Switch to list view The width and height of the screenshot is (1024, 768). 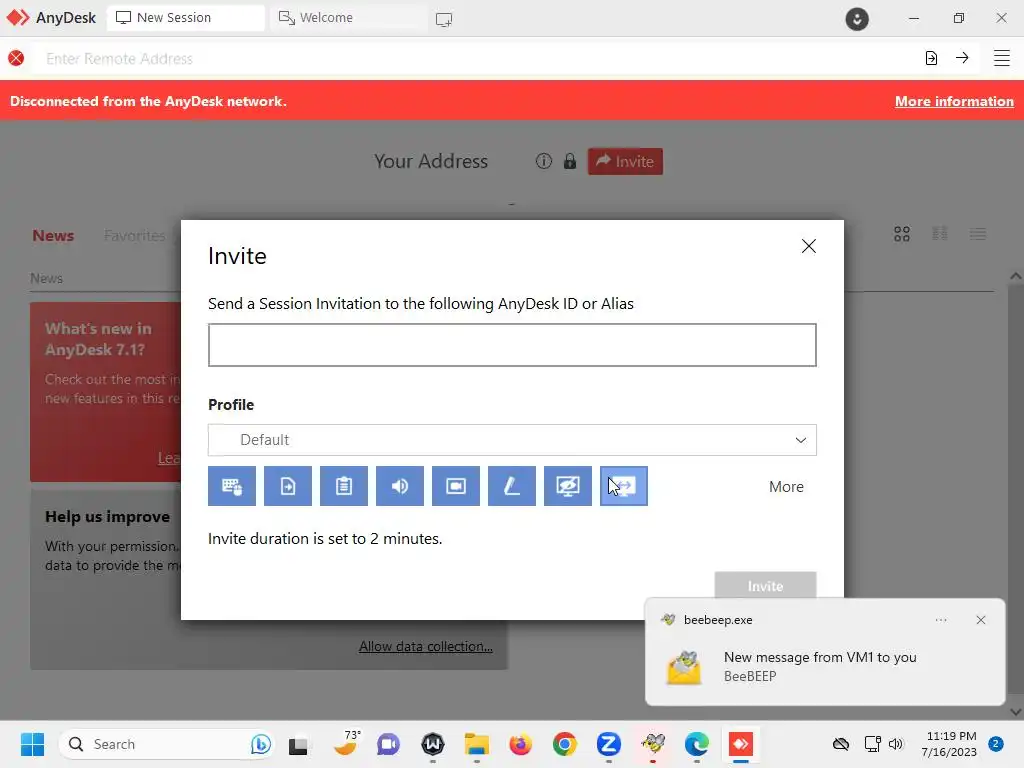point(978,234)
